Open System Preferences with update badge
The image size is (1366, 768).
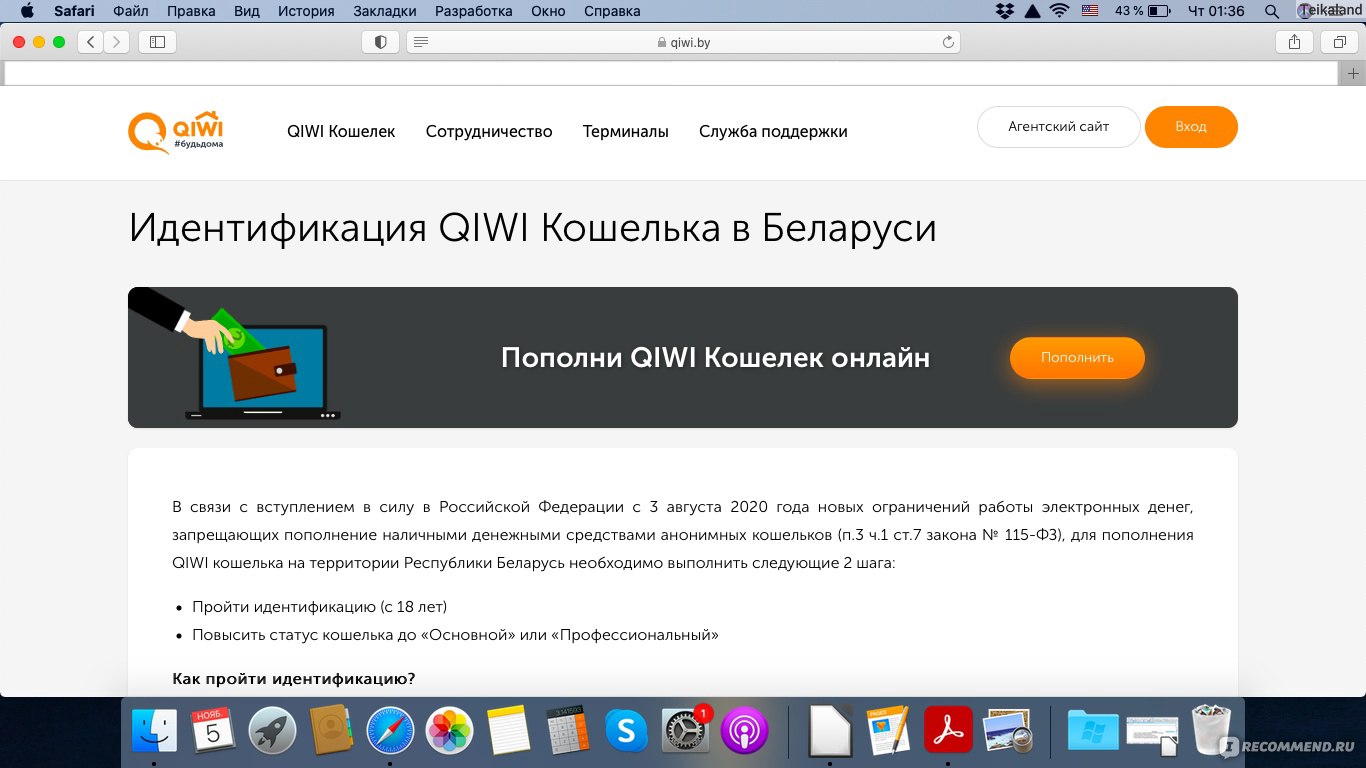coord(685,730)
